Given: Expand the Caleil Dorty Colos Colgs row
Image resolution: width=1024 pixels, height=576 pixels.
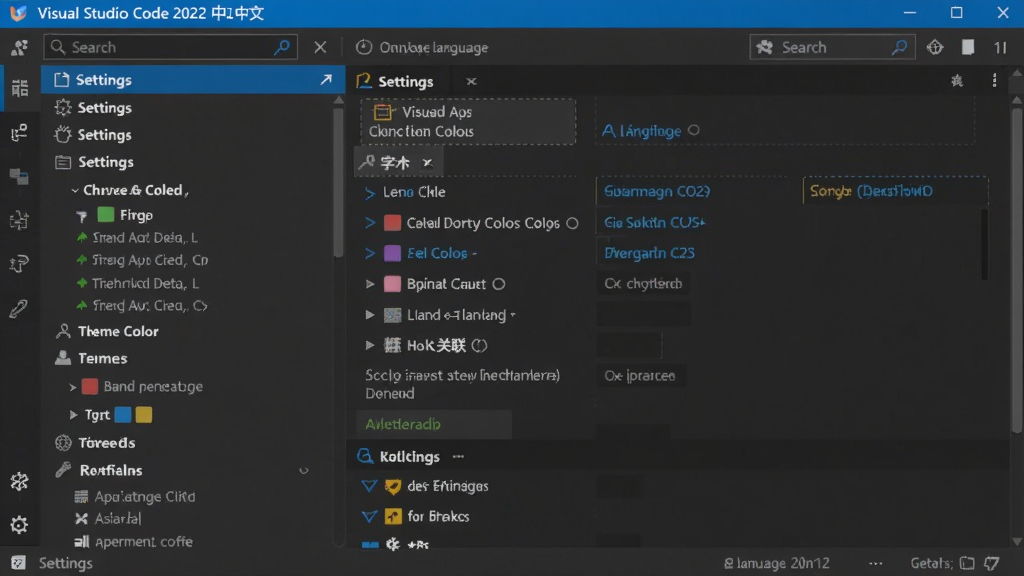Looking at the screenshot, I should pos(370,223).
